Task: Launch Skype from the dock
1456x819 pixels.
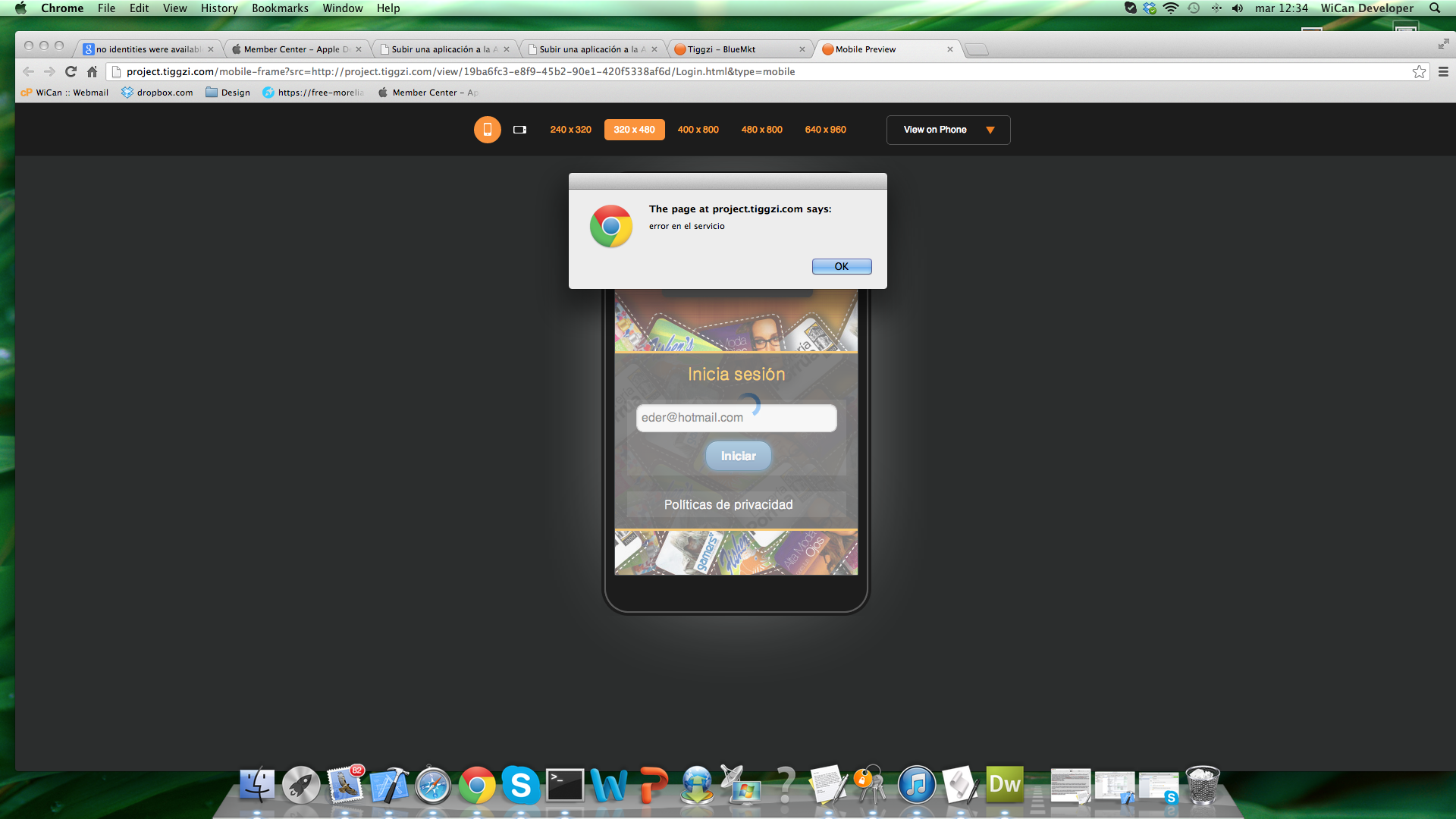Action: pos(520,785)
